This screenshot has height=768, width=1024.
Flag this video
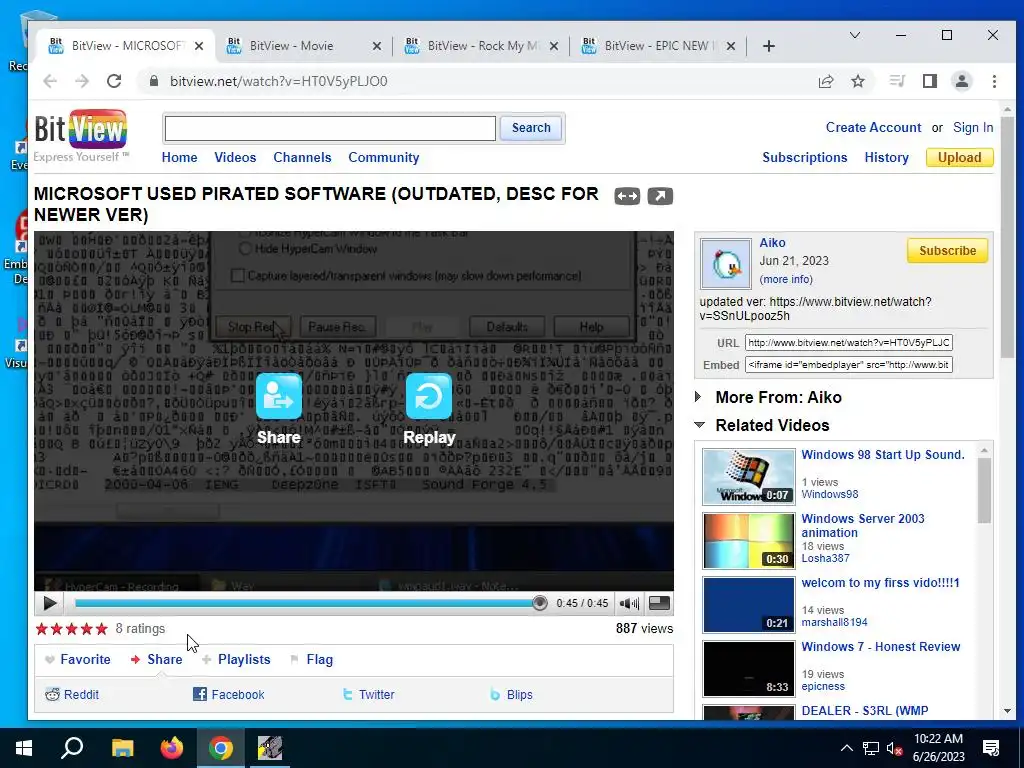pyautogui.click(x=312, y=660)
